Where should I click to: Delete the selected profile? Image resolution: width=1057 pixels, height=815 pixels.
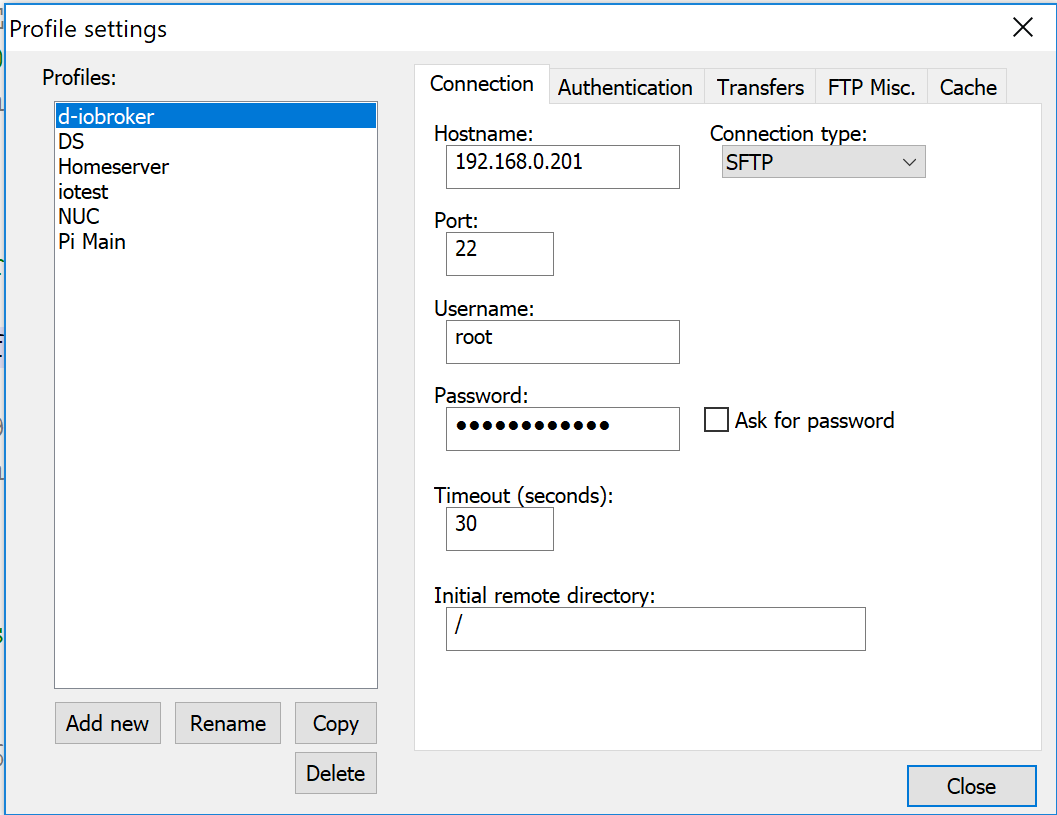(x=335, y=772)
